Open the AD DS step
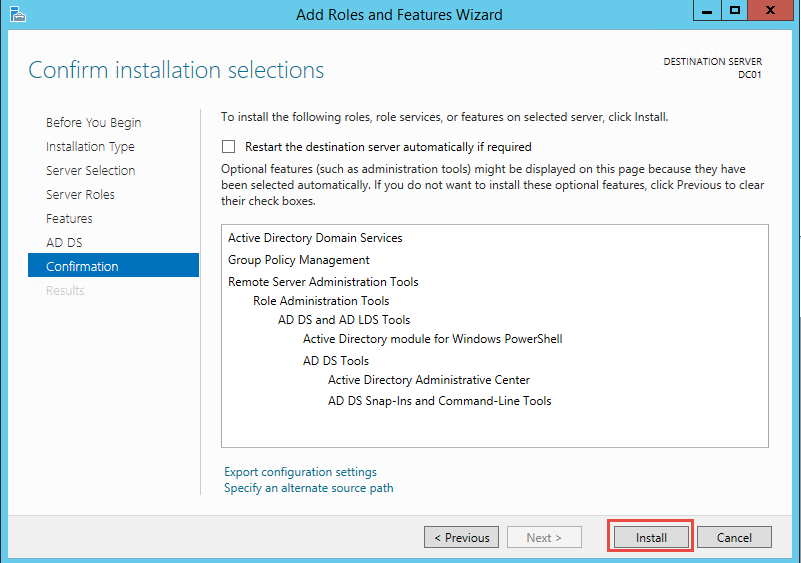This screenshot has height=563, width=801. [x=64, y=243]
